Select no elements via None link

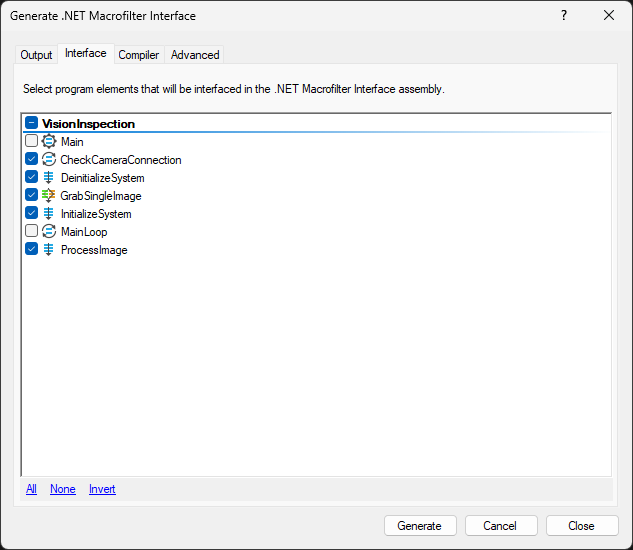63,489
